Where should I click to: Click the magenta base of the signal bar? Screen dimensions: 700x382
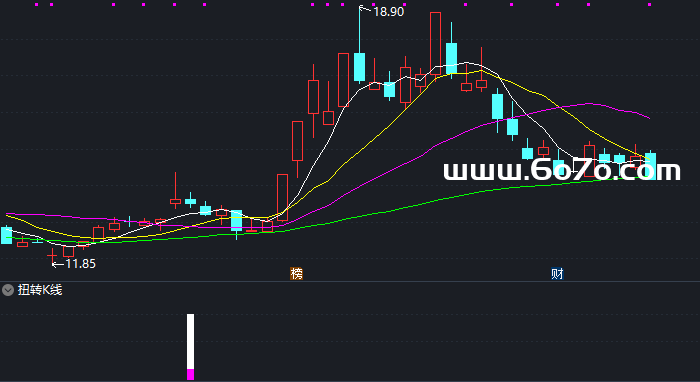[x=191, y=374]
